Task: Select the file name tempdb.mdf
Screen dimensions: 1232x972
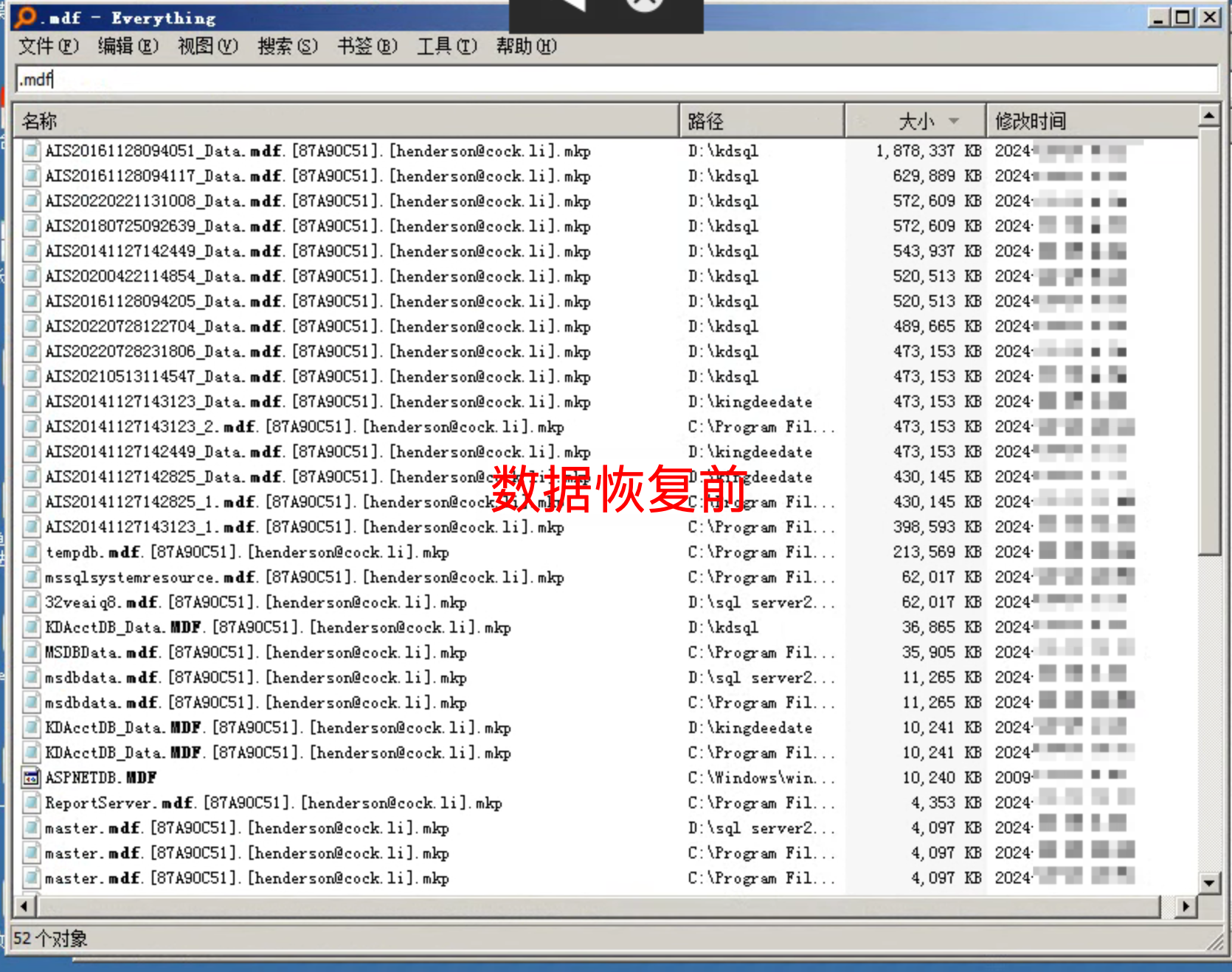Action: tap(247, 552)
